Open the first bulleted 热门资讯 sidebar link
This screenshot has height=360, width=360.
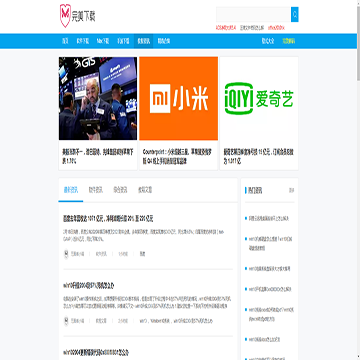pyautogui.click(x=269, y=219)
